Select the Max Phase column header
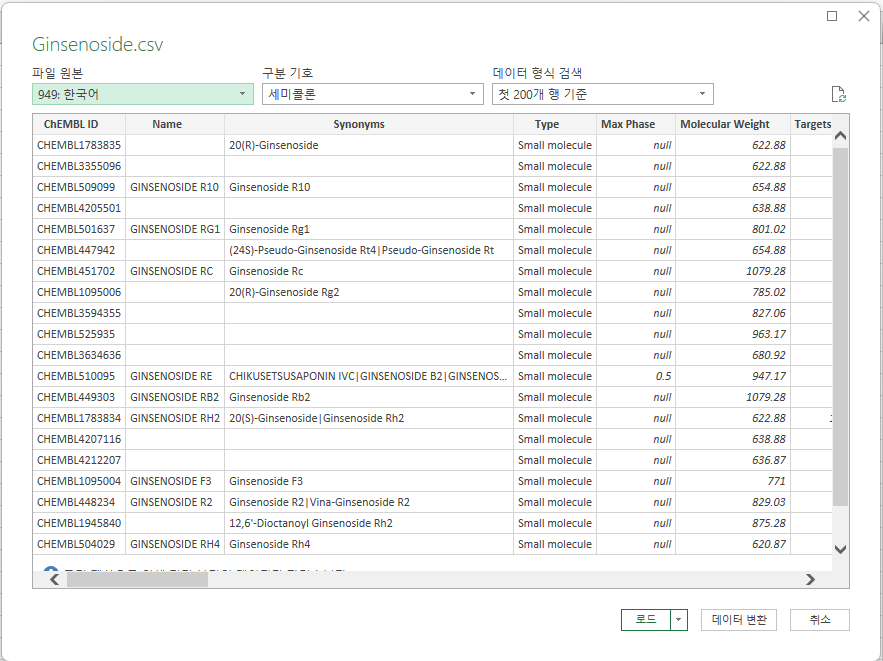The image size is (883, 661). click(636, 124)
